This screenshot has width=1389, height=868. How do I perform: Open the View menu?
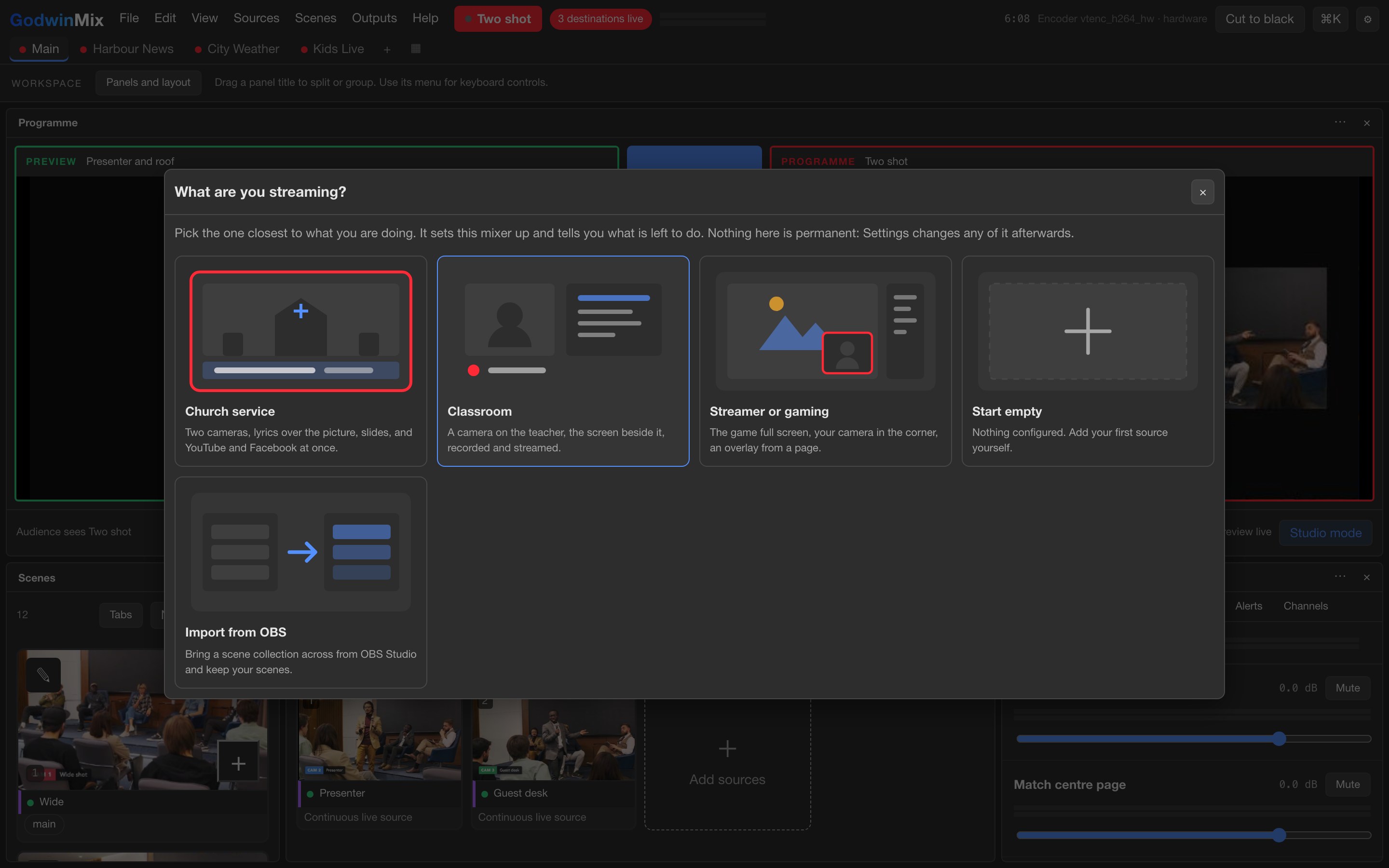[204, 18]
